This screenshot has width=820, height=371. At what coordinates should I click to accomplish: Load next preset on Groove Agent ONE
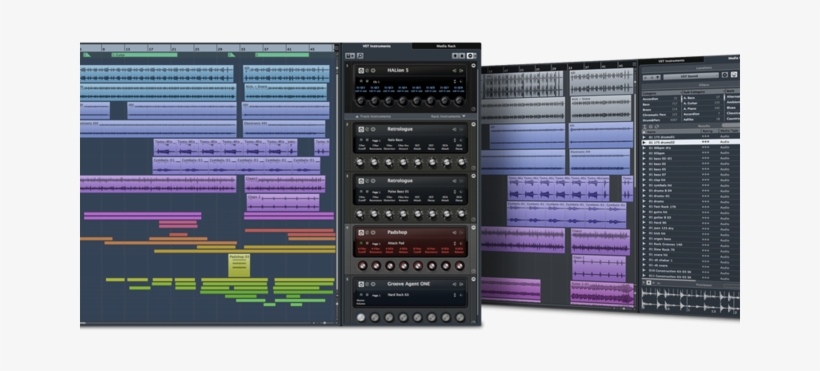pyautogui.click(x=461, y=284)
